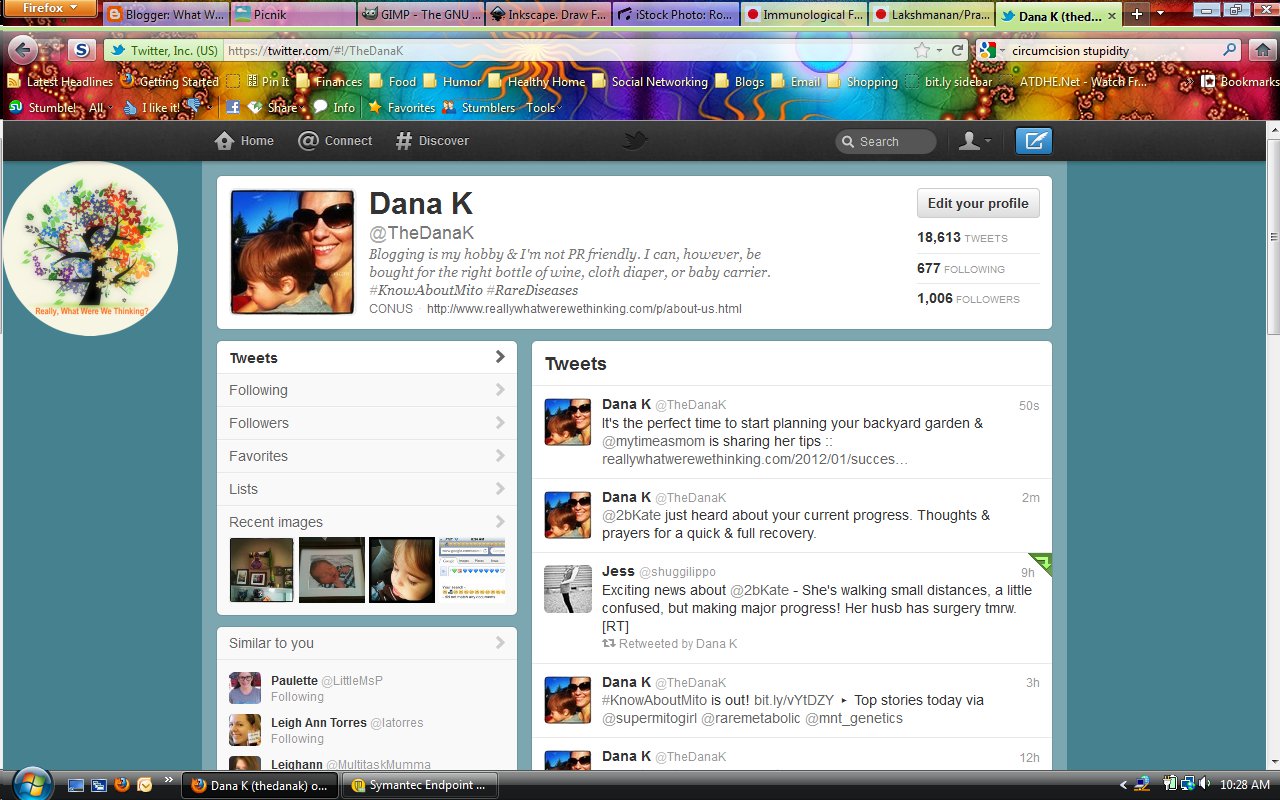The image size is (1280, 800).
Task: Toggle following for Leigh Ann Torres
Action: [x=297, y=738]
